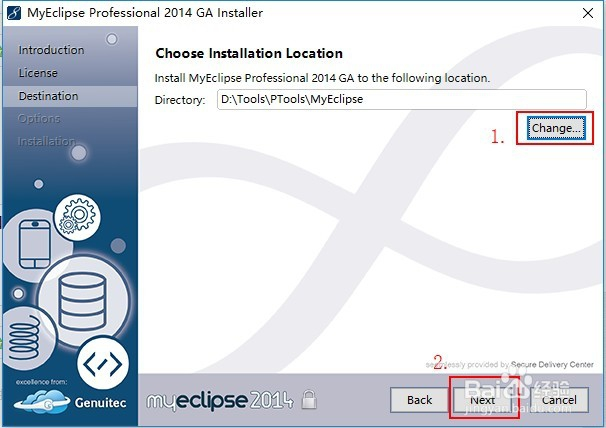Click the gears icon in sidebar artwork

tap(77, 218)
